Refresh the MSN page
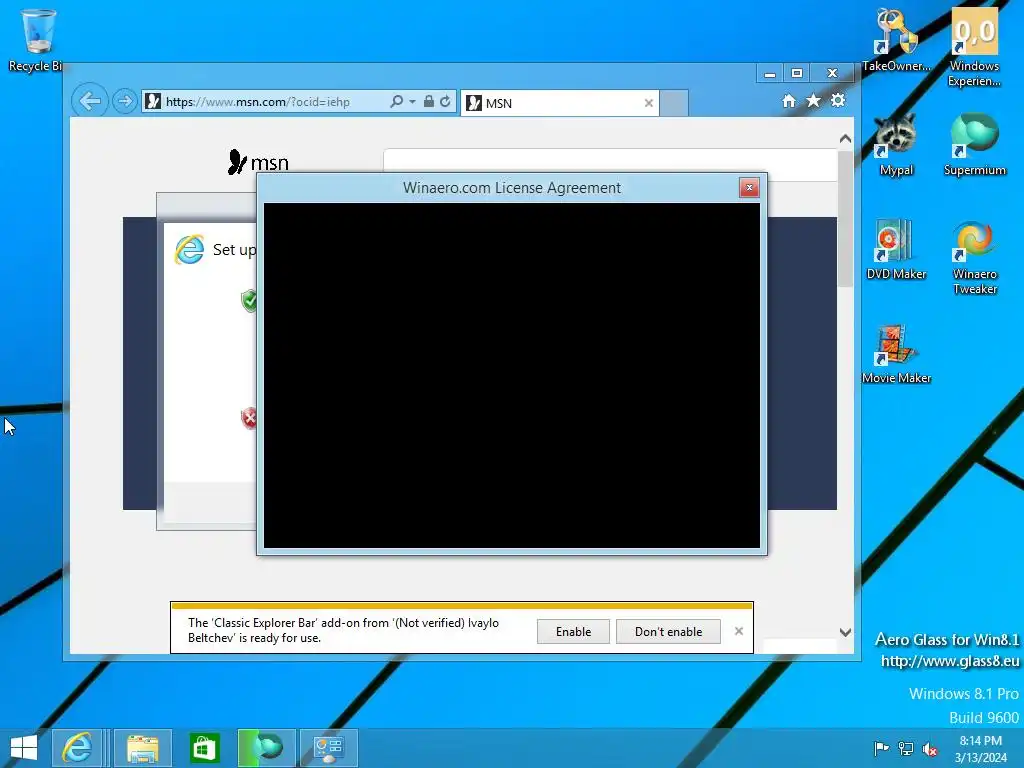1024x768 pixels. (445, 101)
